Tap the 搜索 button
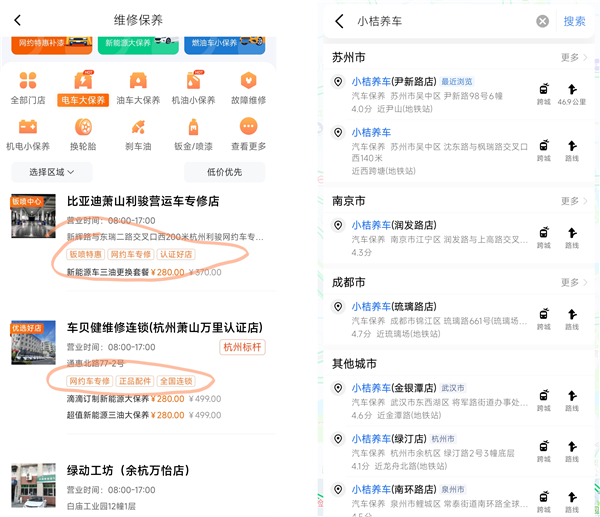This screenshot has height=517, width=600. (x=574, y=21)
